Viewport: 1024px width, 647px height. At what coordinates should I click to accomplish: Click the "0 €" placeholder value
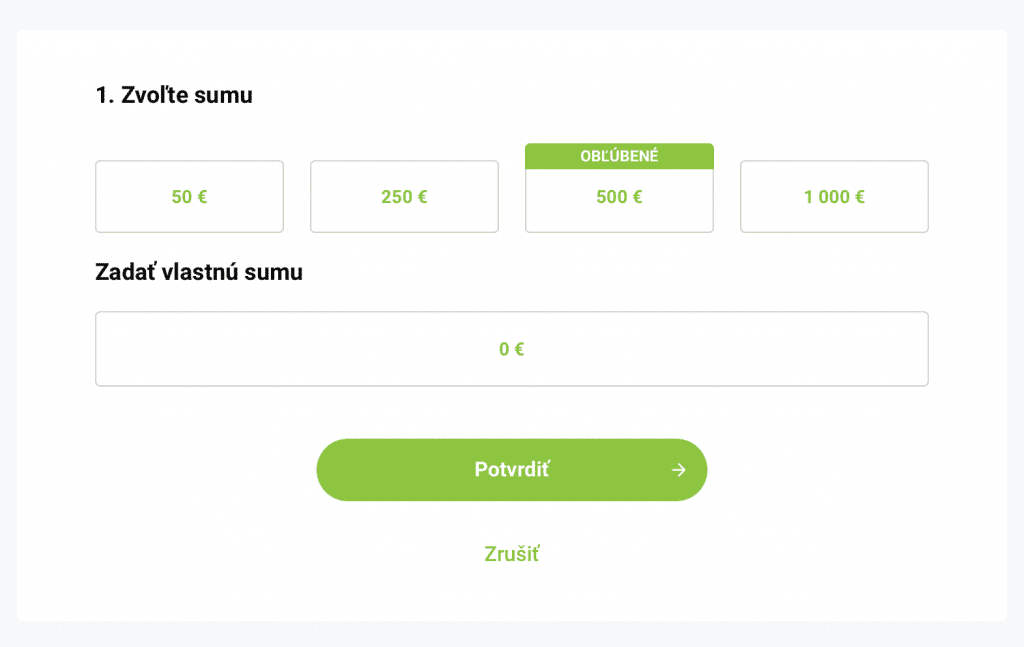(512, 349)
